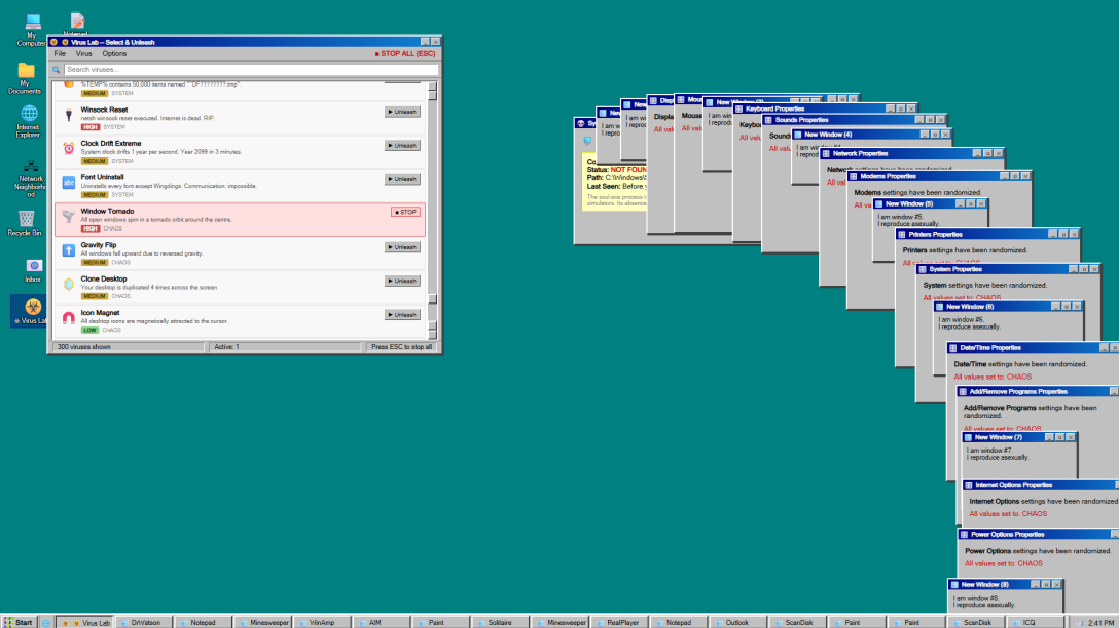The image size is (1120, 628).
Task: Click the New Window (8) title bar
Action: tap(1006, 584)
